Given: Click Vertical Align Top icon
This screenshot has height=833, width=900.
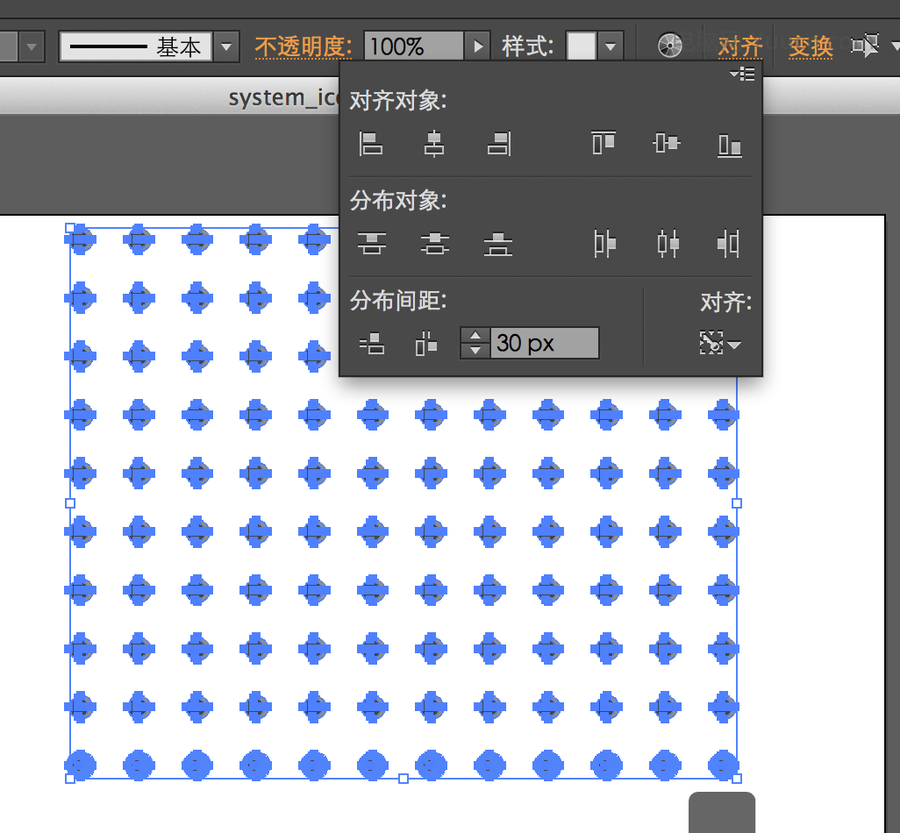Looking at the screenshot, I should tap(604, 143).
